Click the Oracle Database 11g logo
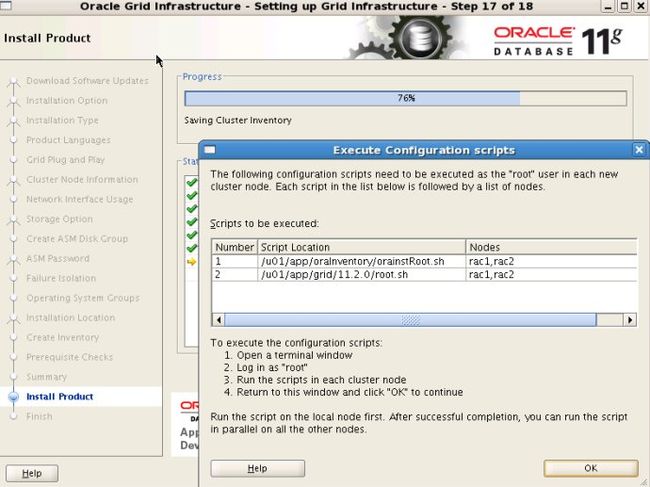Screen dimensions: 650x487 [558, 41]
